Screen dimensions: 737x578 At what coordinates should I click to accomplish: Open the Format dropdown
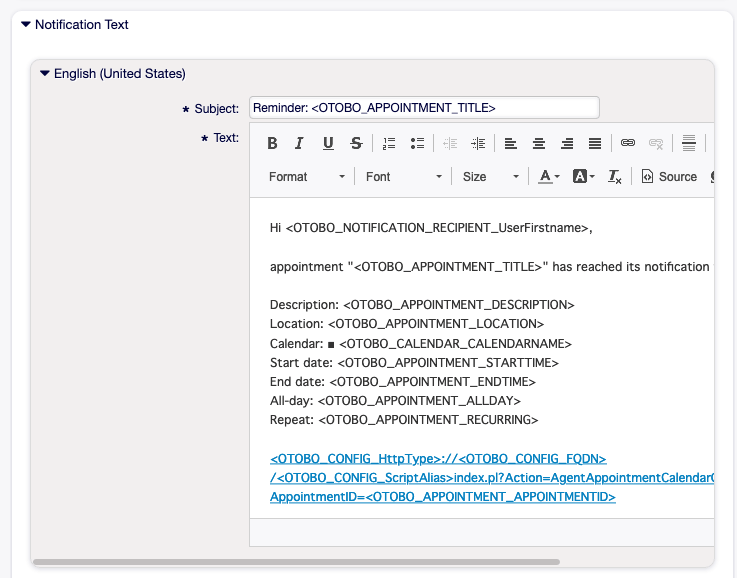[x=306, y=177]
